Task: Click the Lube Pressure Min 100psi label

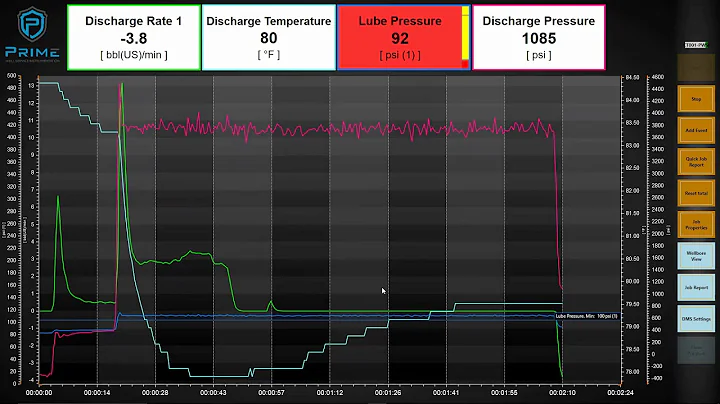Action: [x=586, y=316]
